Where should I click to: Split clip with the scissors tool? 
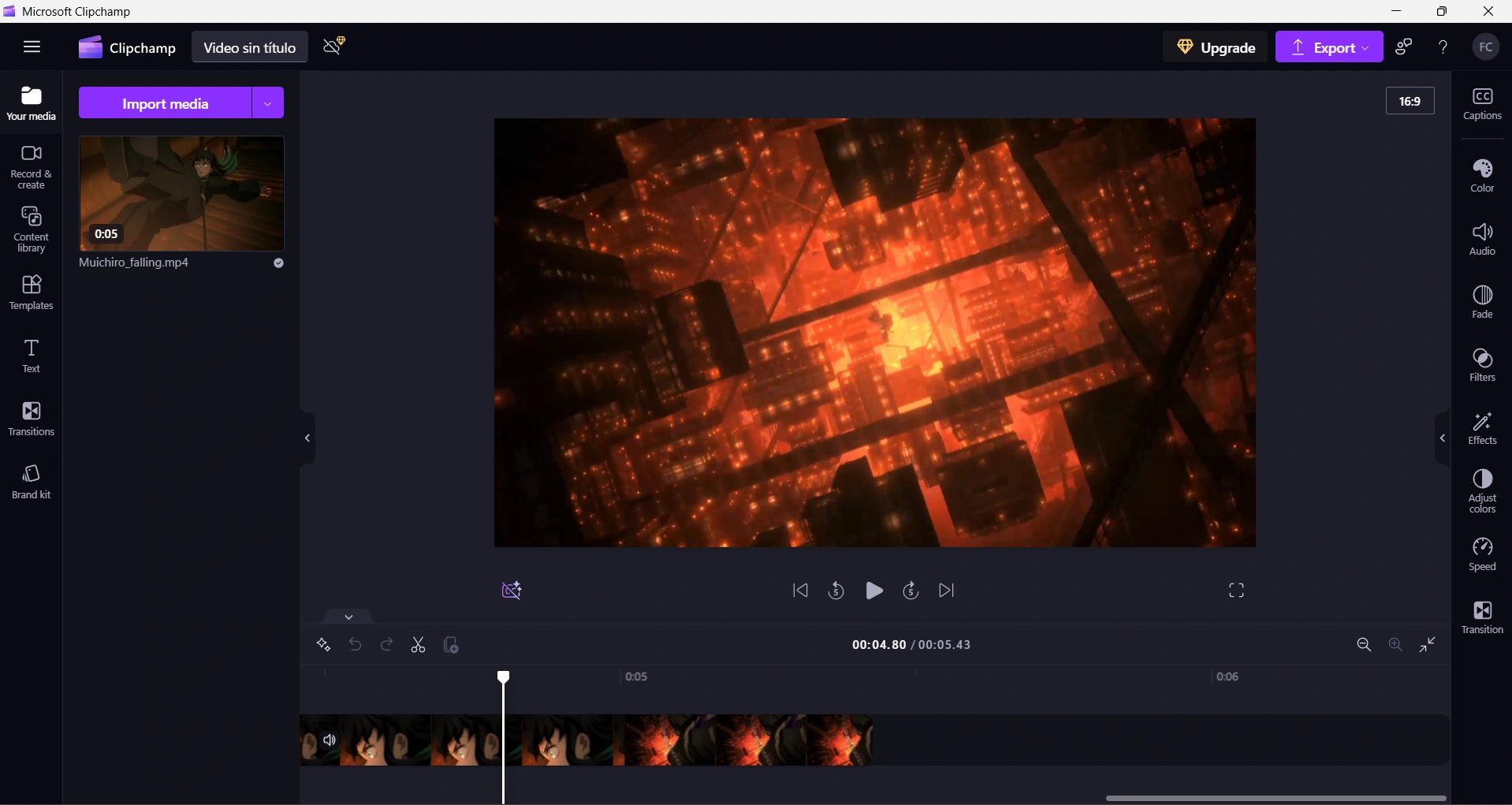[x=418, y=645]
